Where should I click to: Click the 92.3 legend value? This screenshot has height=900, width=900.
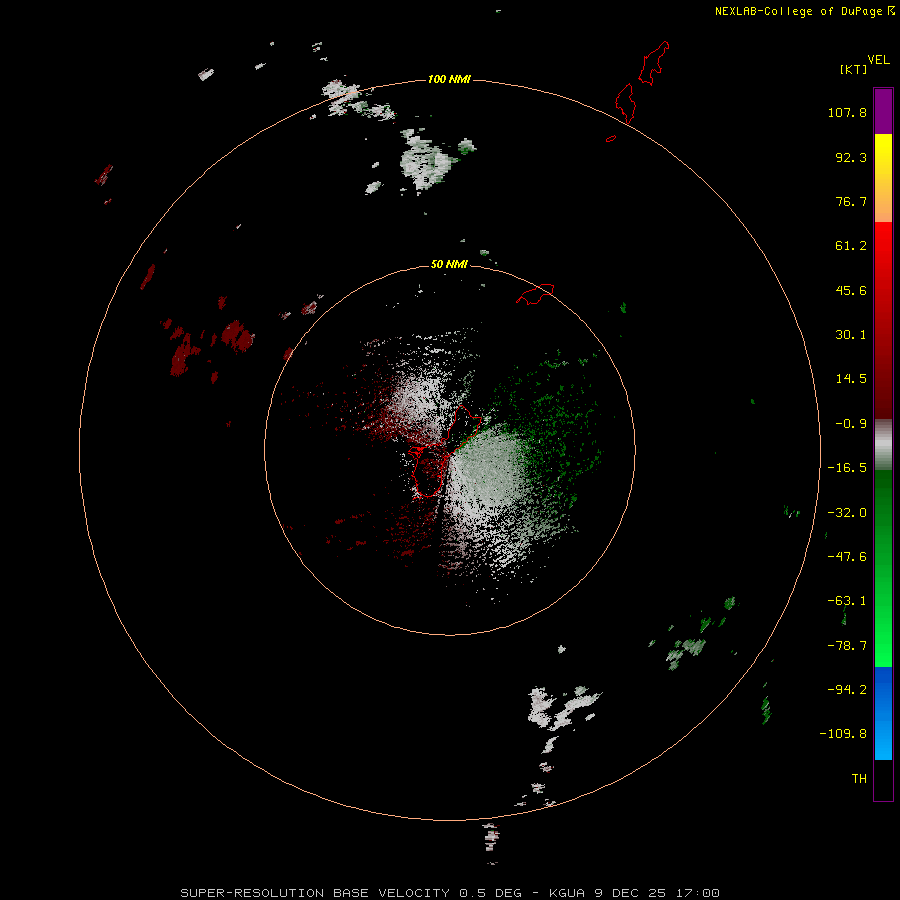pos(851,157)
